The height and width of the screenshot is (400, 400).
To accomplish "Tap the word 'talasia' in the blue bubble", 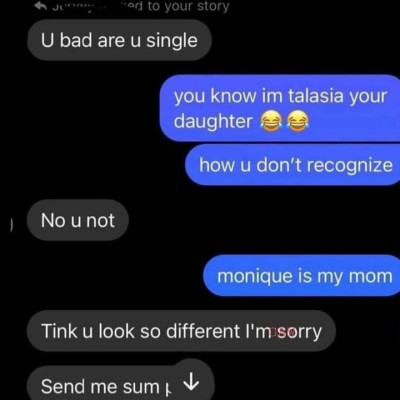I will 316,96.
